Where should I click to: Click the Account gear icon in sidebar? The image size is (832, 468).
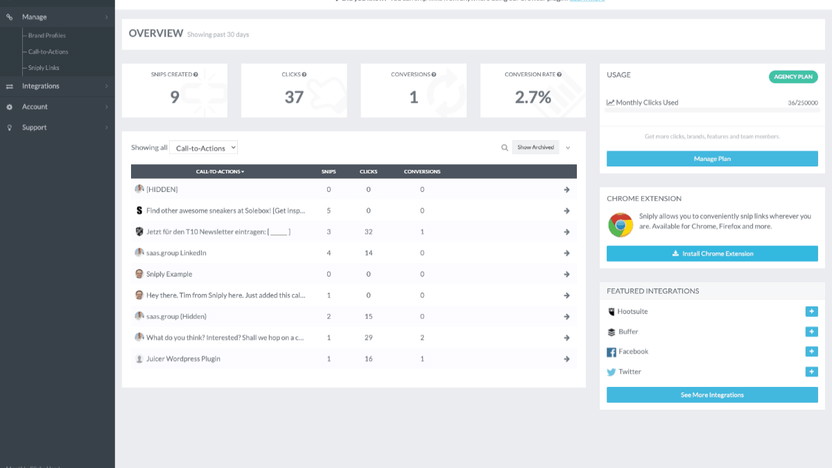click(10, 107)
